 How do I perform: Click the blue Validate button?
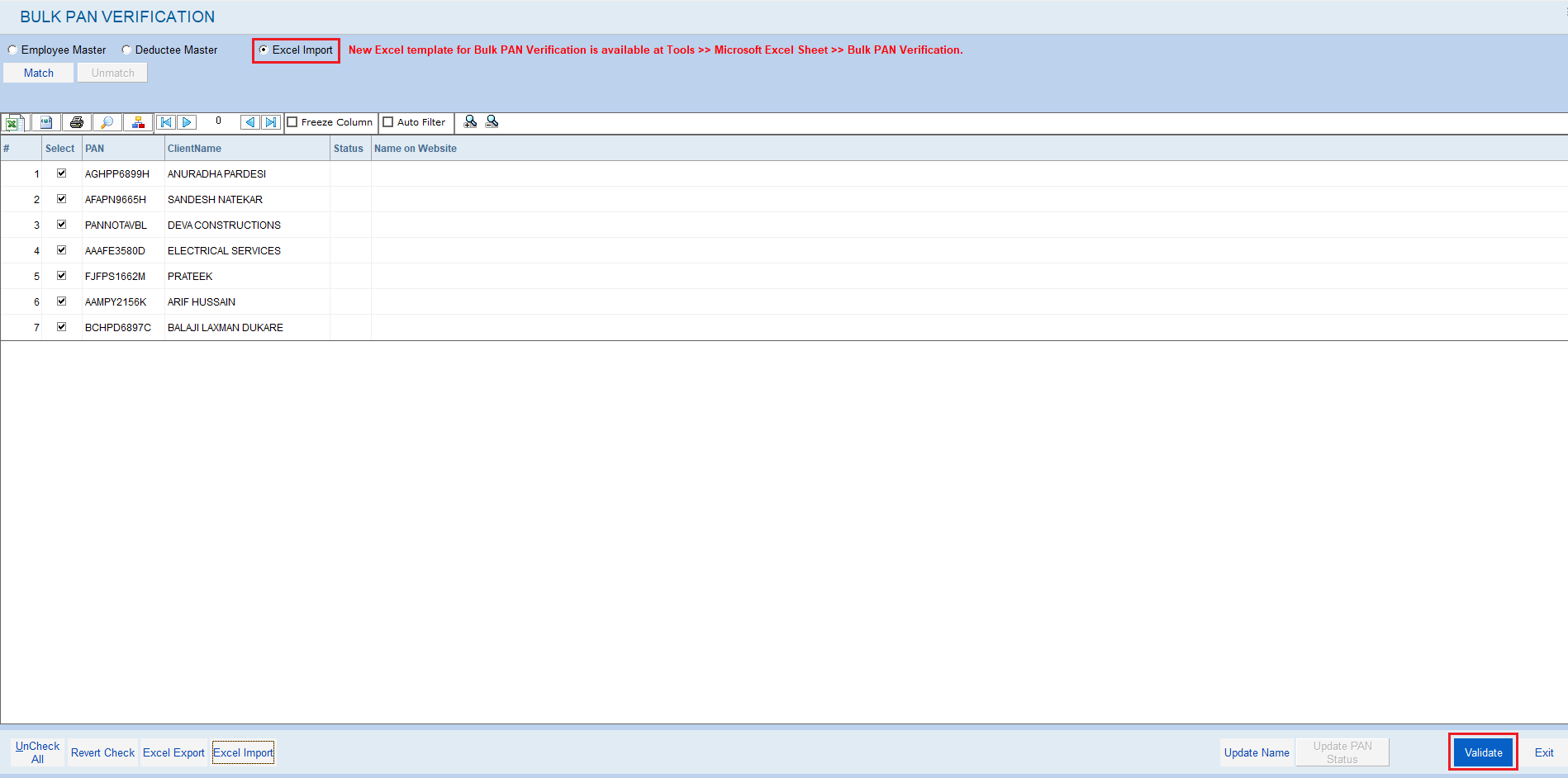pos(1483,752)
